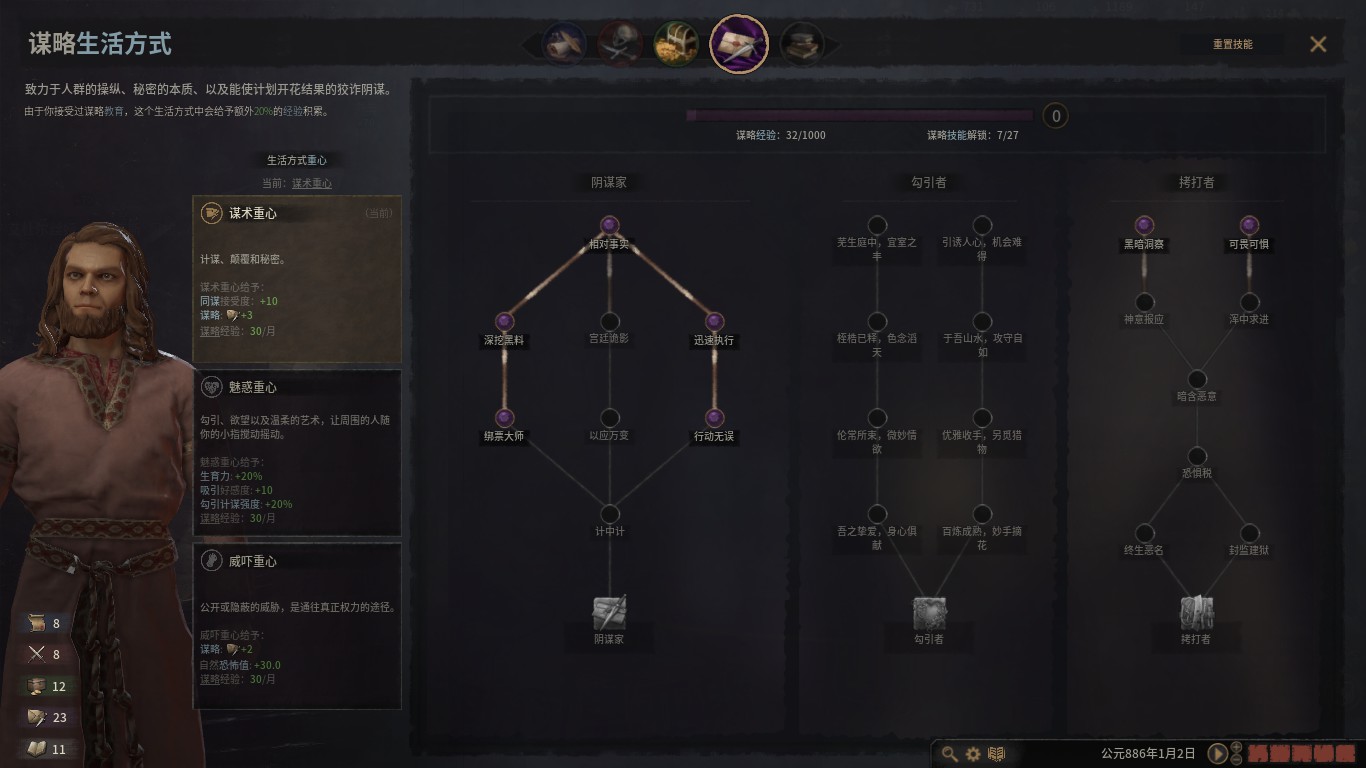
Task: Open settings gear icon in bottom bar
Action: pos(973,754)
